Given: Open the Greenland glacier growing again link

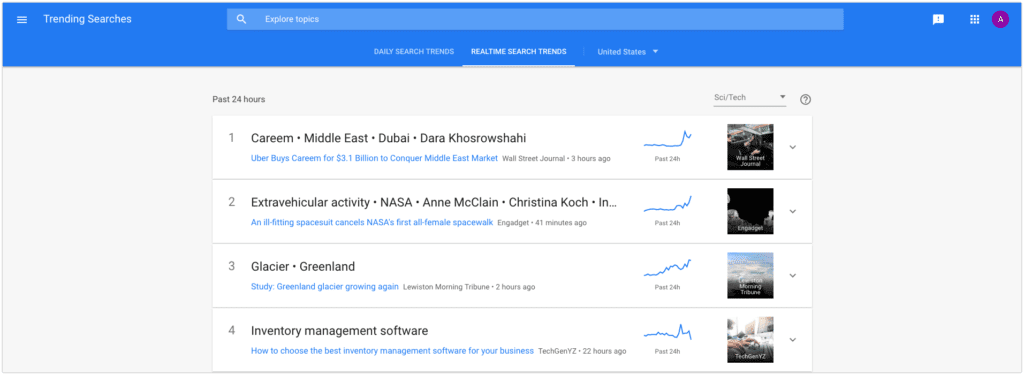Looking at the screenshot, I should pos(325,287).
